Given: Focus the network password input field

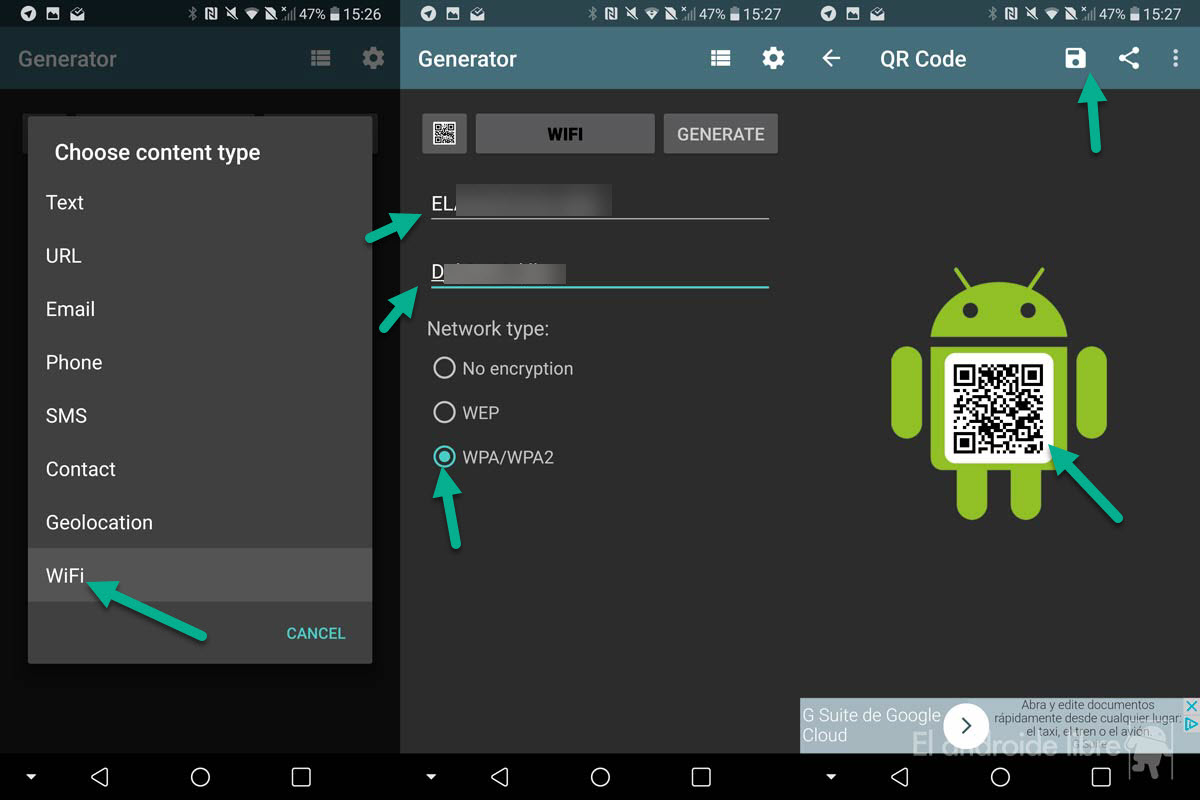Looking at the screenshot, I should (600, 272).
